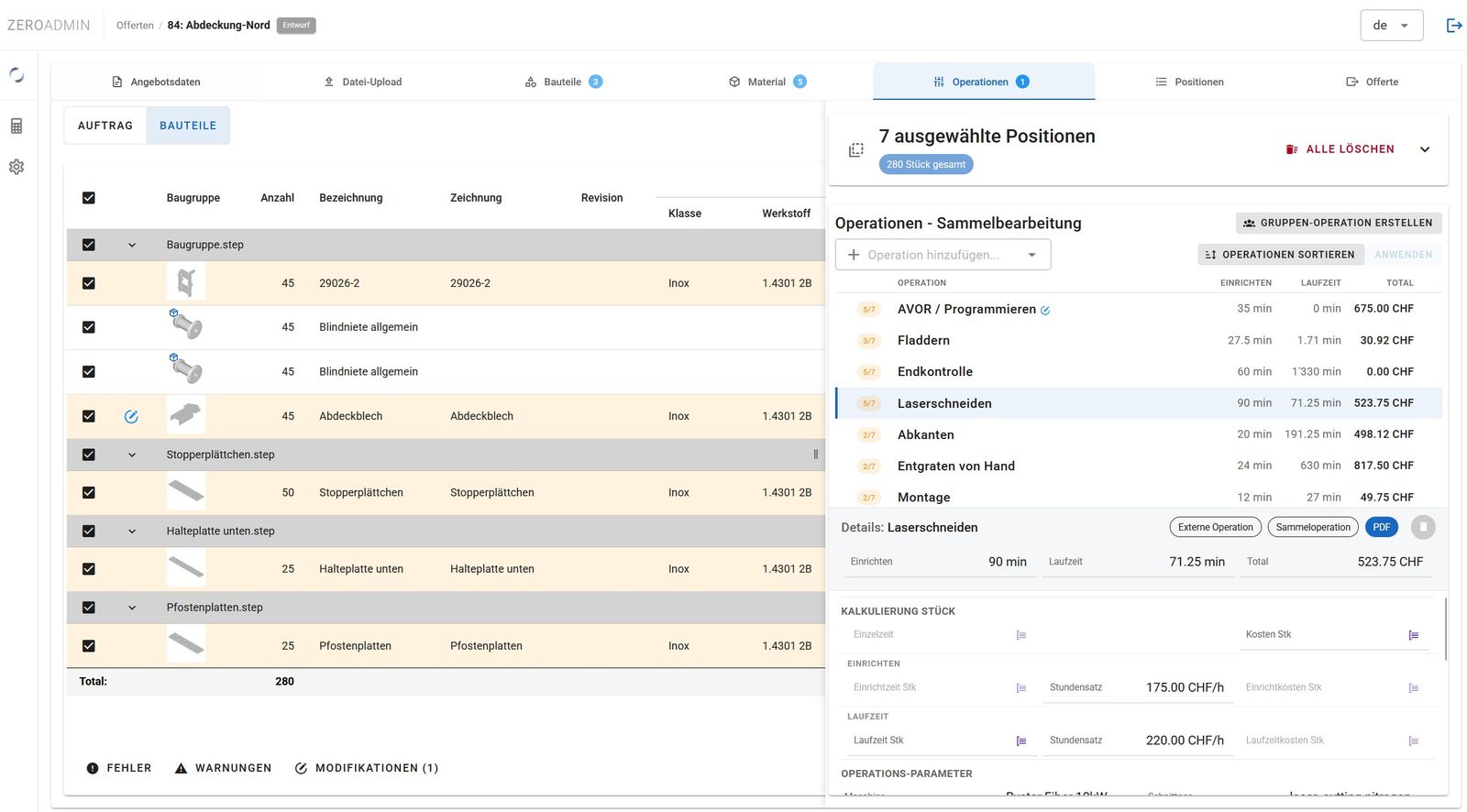Click the PDF chip button
This screenshot has width=1467, height=812.
click(x=1382, y=527)
